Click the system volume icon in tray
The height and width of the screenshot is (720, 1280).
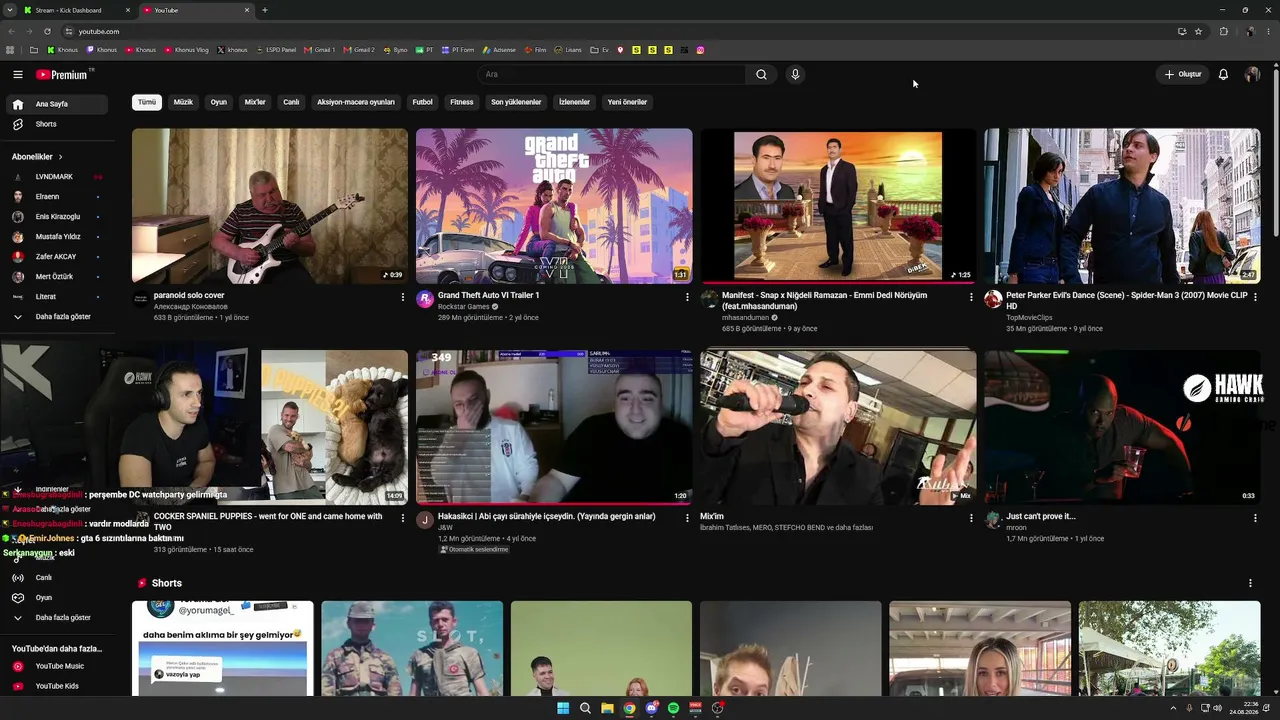point(1217,708)
